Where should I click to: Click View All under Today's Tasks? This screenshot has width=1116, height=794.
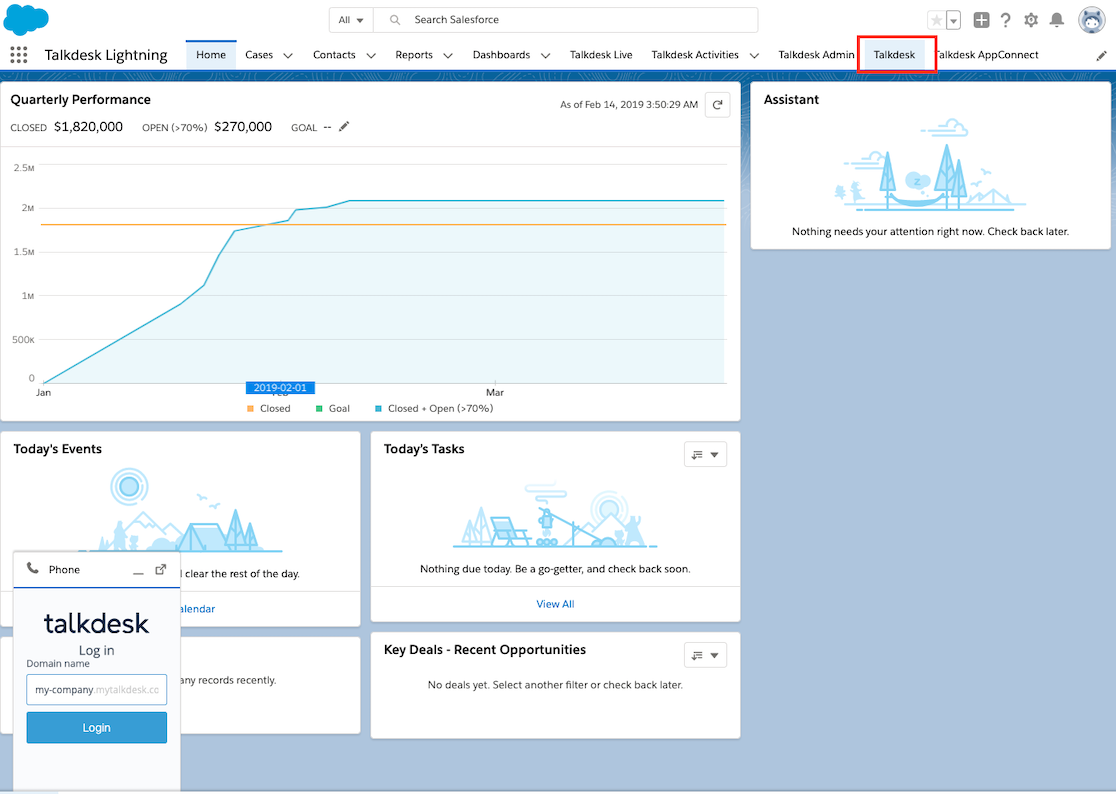[x=555, y=604]
